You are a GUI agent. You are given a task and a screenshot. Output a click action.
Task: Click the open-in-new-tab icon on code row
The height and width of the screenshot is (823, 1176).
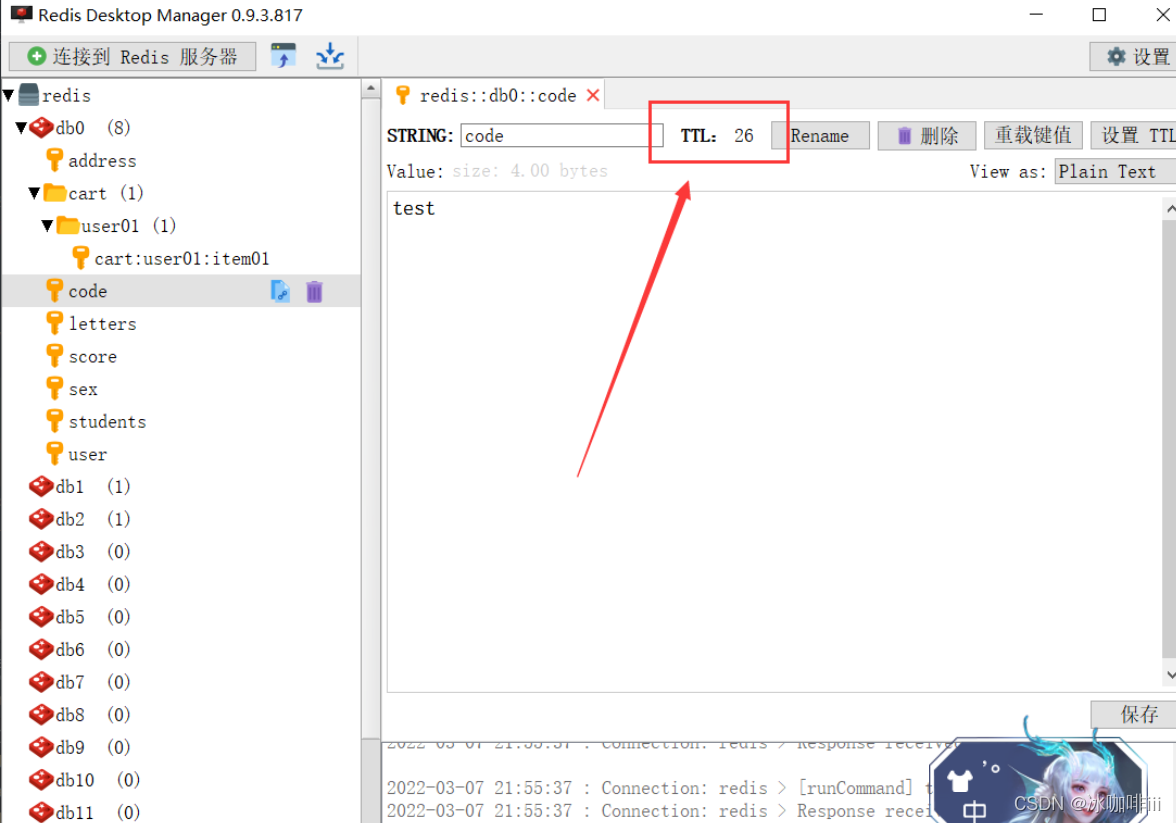click(280, 291)
